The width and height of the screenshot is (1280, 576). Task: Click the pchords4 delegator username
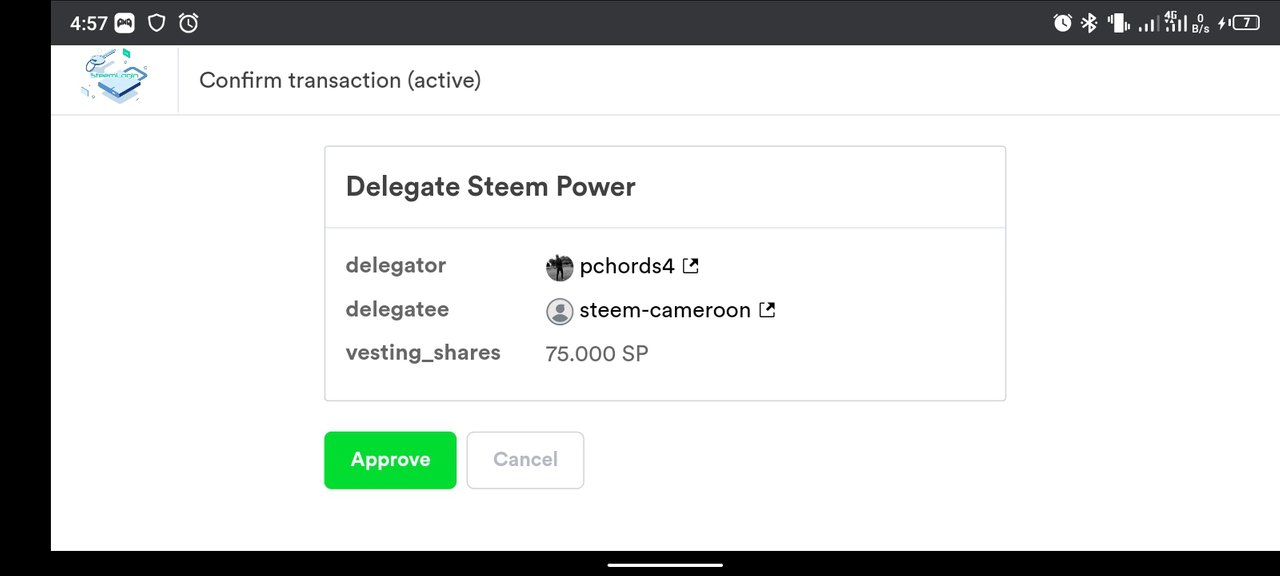coord(627,267)
